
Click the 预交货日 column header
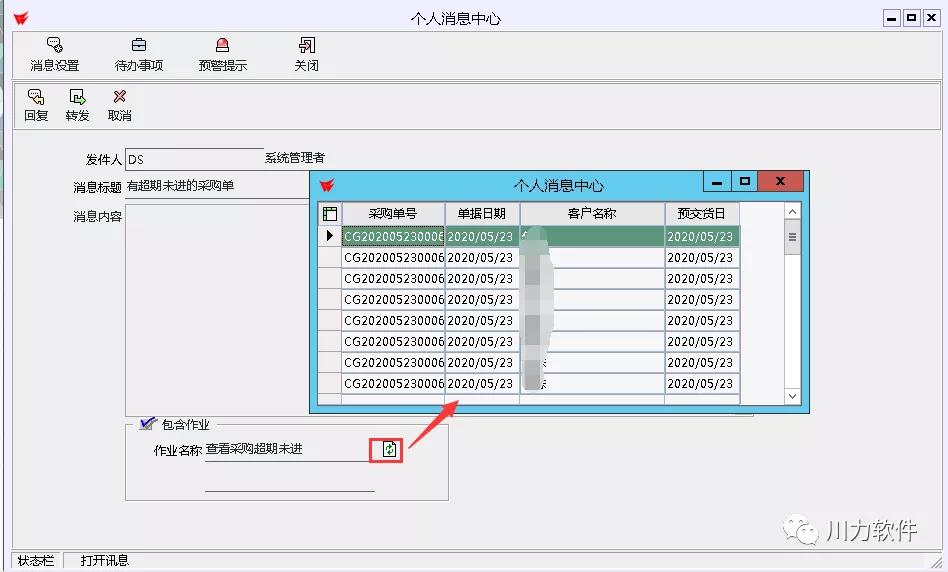click(702, 213)
